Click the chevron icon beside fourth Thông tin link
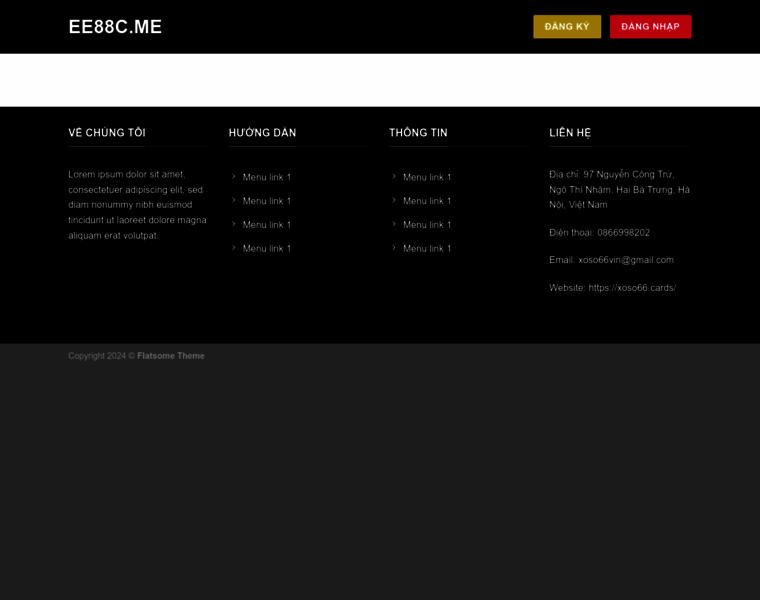 click(x=395, y=248)
